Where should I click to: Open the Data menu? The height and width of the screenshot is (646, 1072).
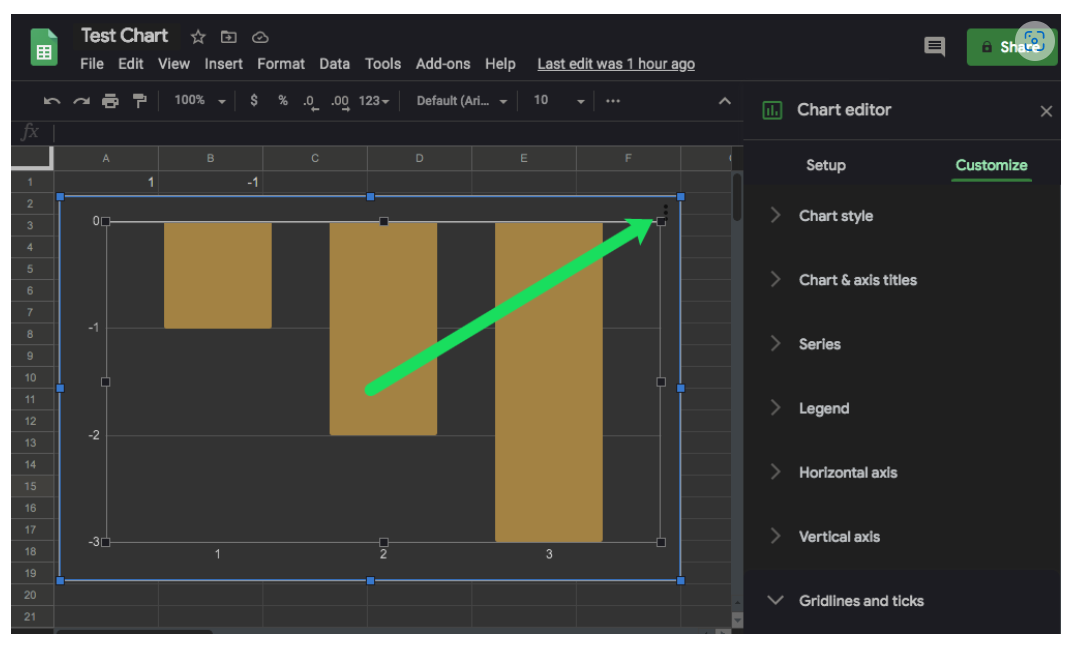tap(334, 64)
